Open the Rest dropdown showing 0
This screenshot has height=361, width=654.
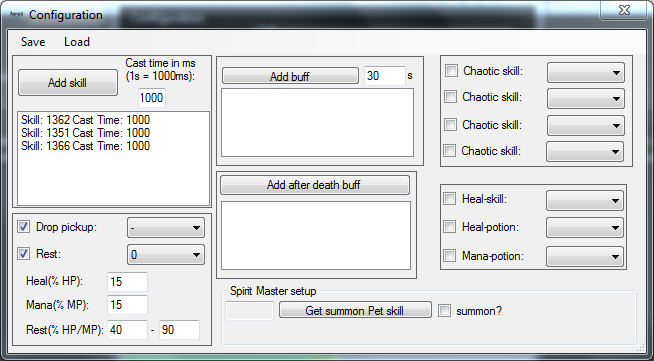tap(166, 255)
